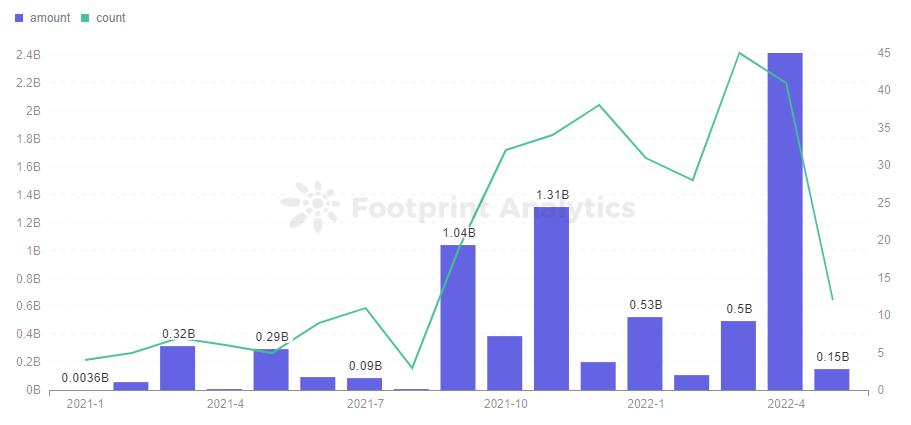The image size is (911, 425).
Task: Click the 0.09B bar at 2021-7
Action: 364,383
